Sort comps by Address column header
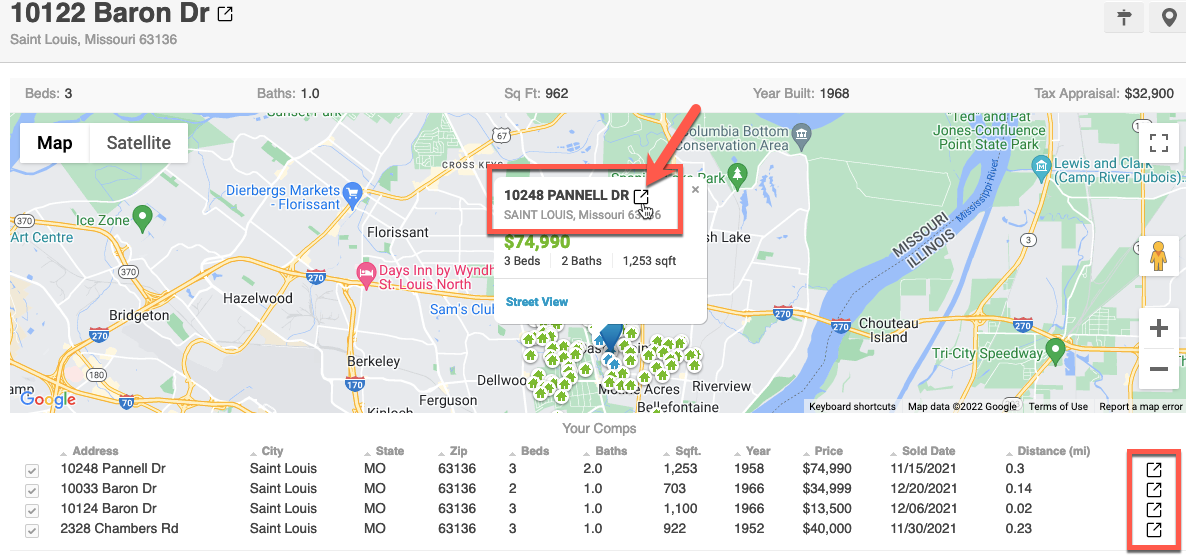Image resolution: width=1186 pixels, height=560 pixels. click(x=95, y=451)
